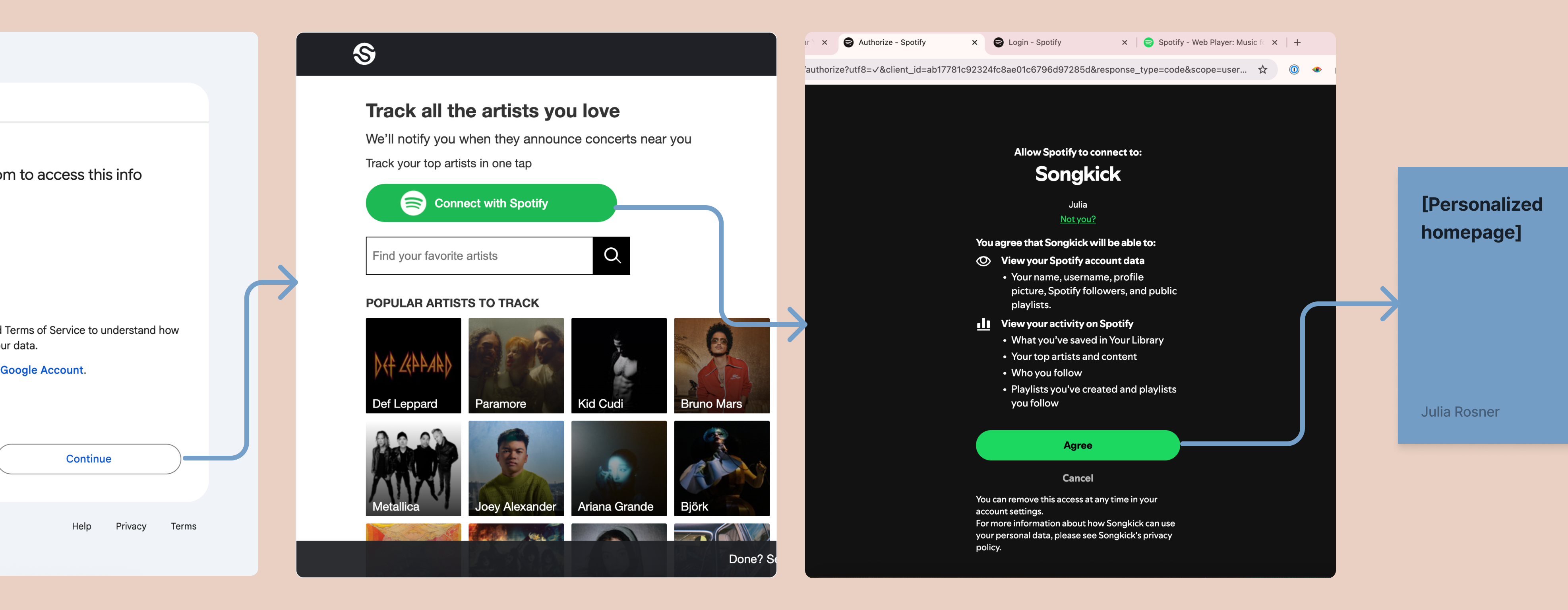The image size is (1568, 610).
Task: Click the Songkick heading on Spotify page
Action: pos(1077,174)
